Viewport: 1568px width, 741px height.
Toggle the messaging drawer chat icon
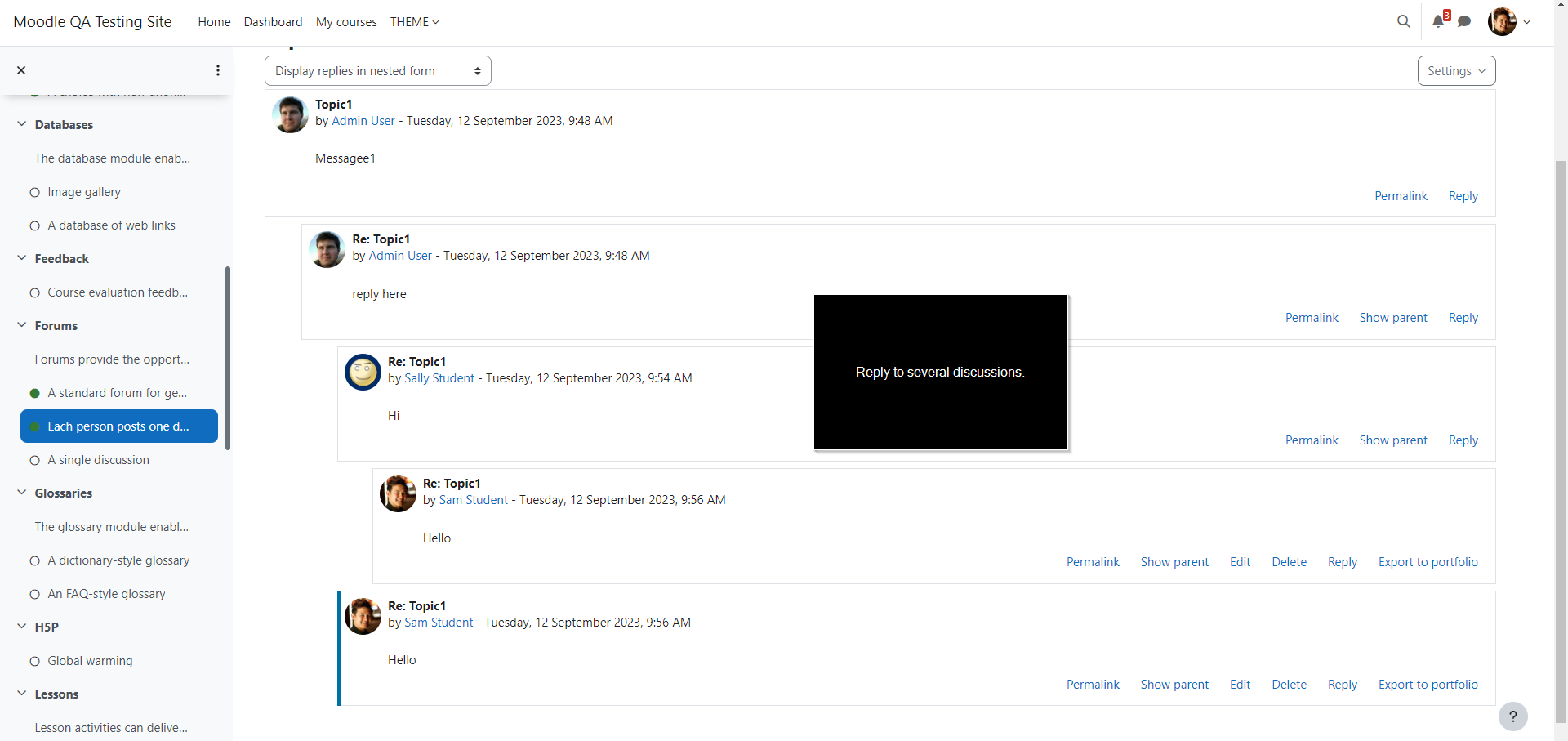coord(1464,21)
